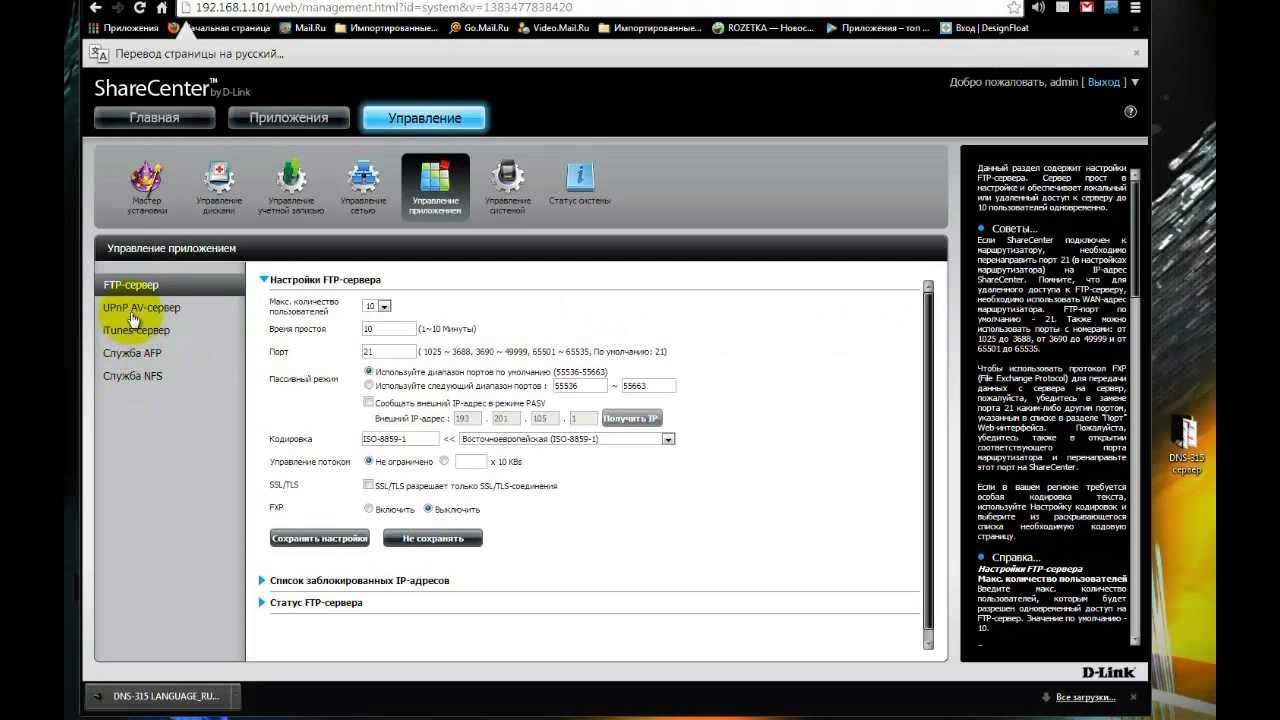Click the Время простоя input field
Viewport: 1280px width, 720px height.
pos(389,329)
